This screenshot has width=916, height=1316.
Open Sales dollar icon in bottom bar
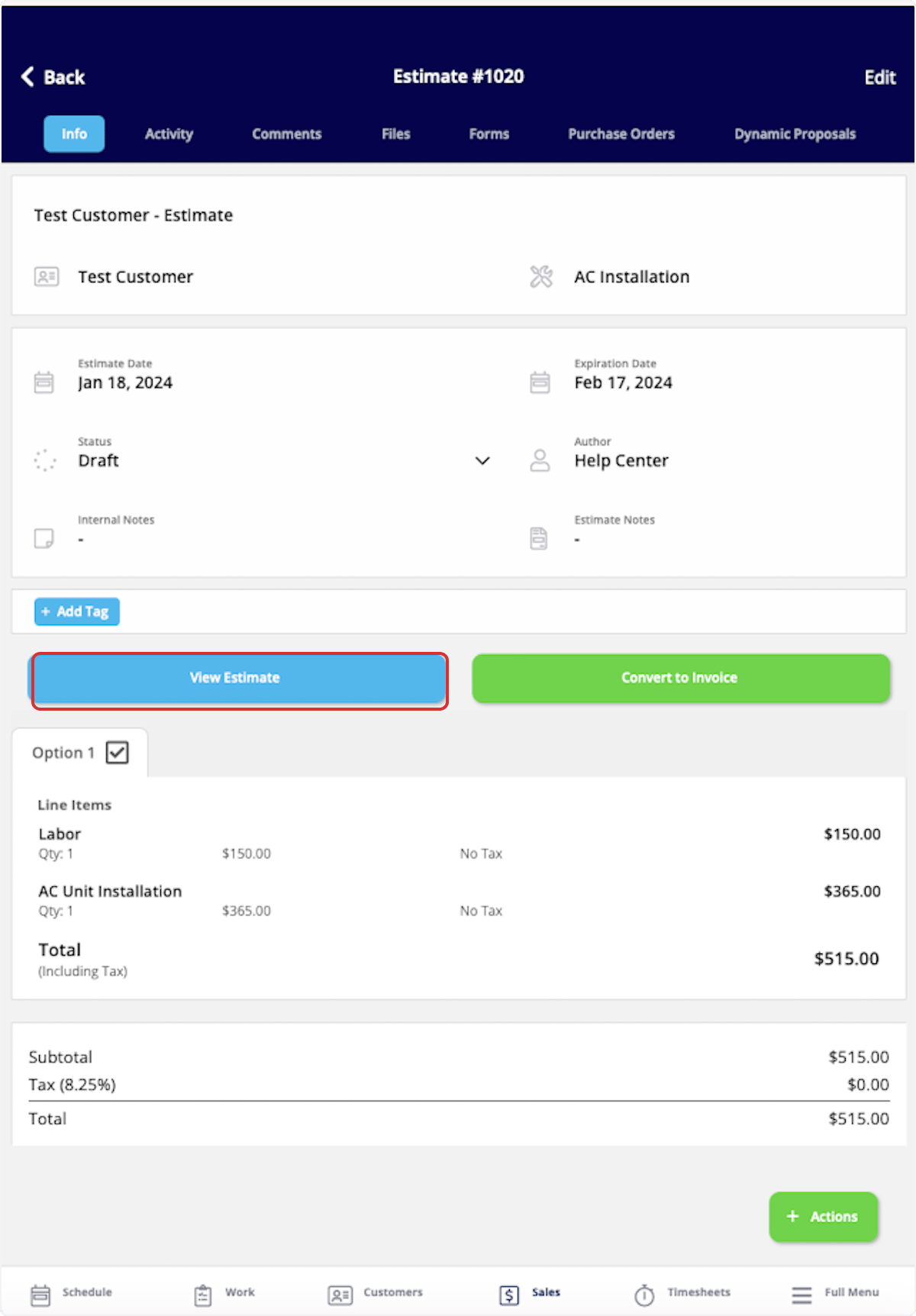pos(509,1295)
